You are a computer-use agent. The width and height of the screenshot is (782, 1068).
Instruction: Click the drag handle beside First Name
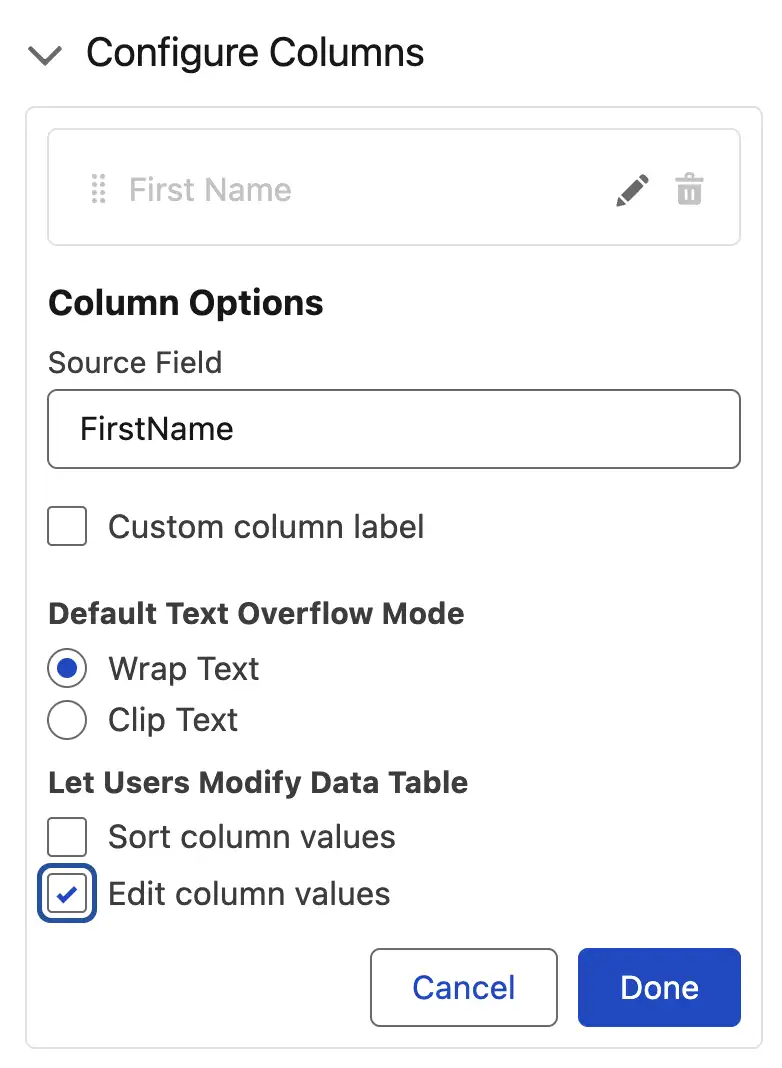(x=98, y=189)
